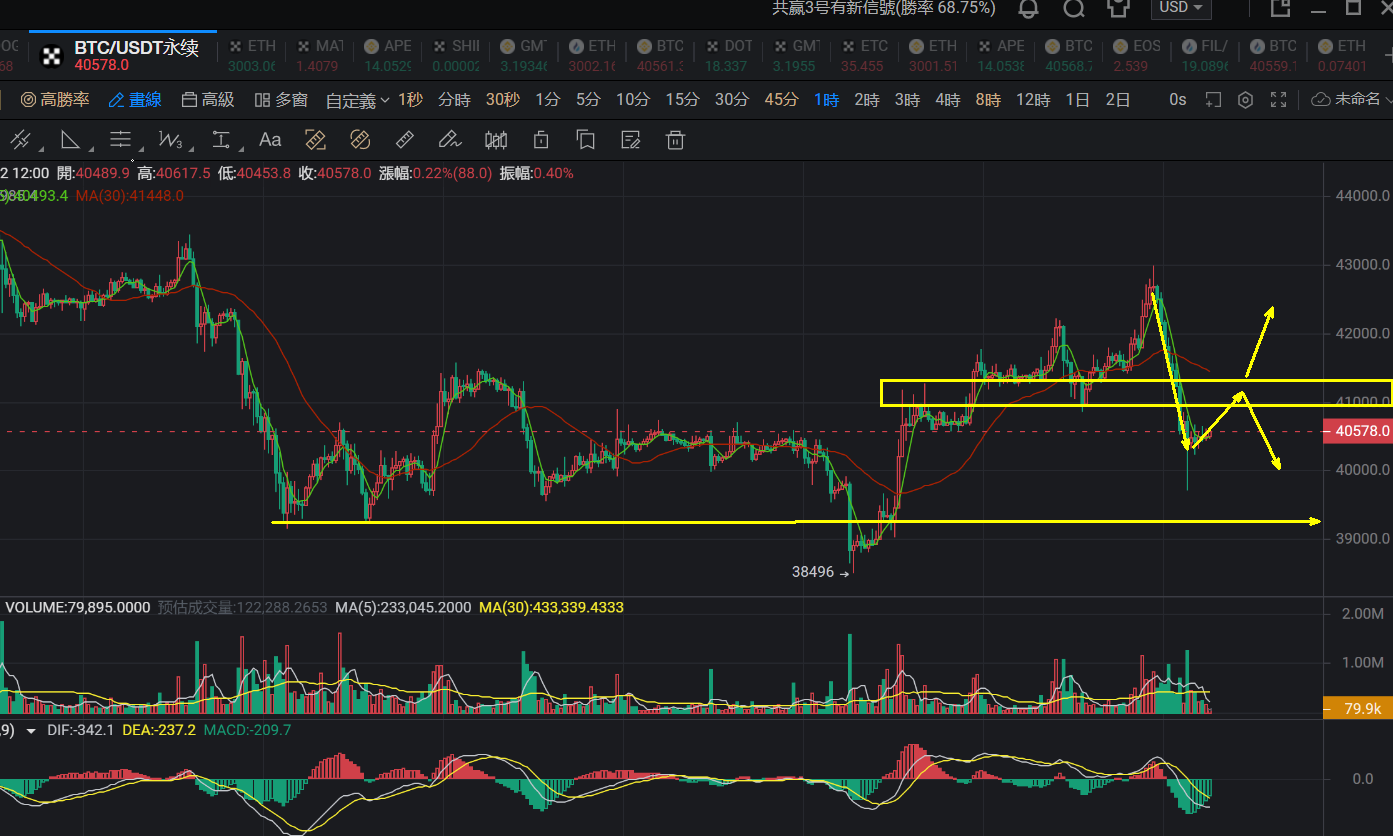Open the ETC 35.455 ticker tab

click(x=864, y=56)
